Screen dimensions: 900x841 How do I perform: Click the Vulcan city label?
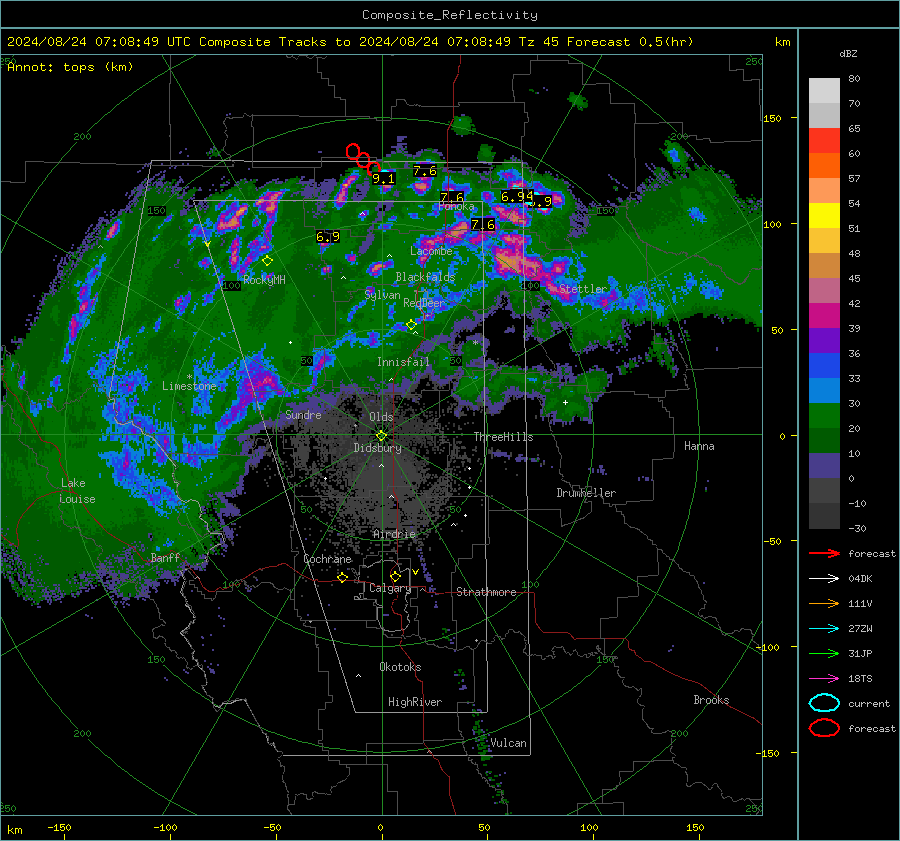pos(508,743)
